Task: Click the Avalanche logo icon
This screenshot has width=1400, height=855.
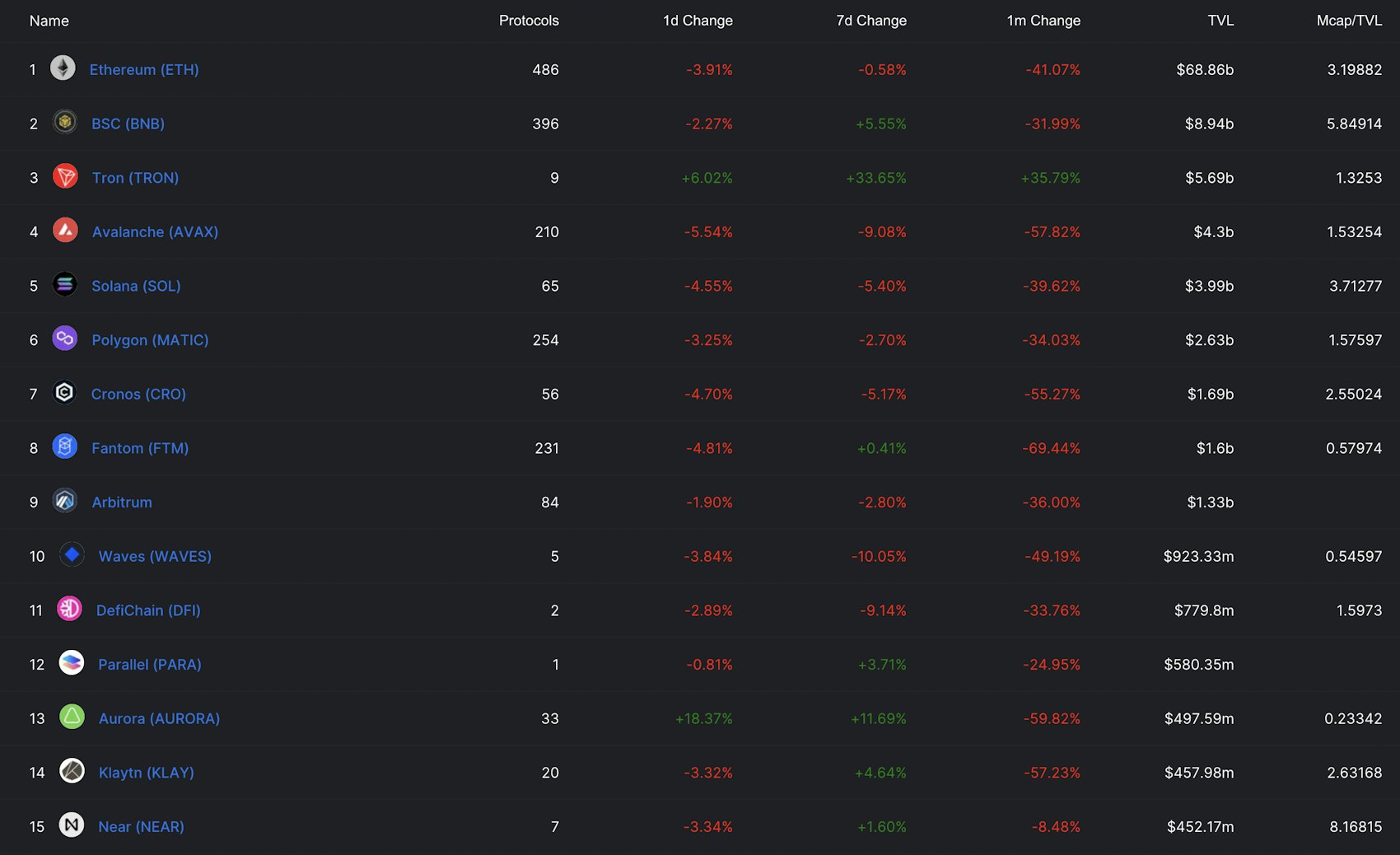Action: [x=65, y=231]
